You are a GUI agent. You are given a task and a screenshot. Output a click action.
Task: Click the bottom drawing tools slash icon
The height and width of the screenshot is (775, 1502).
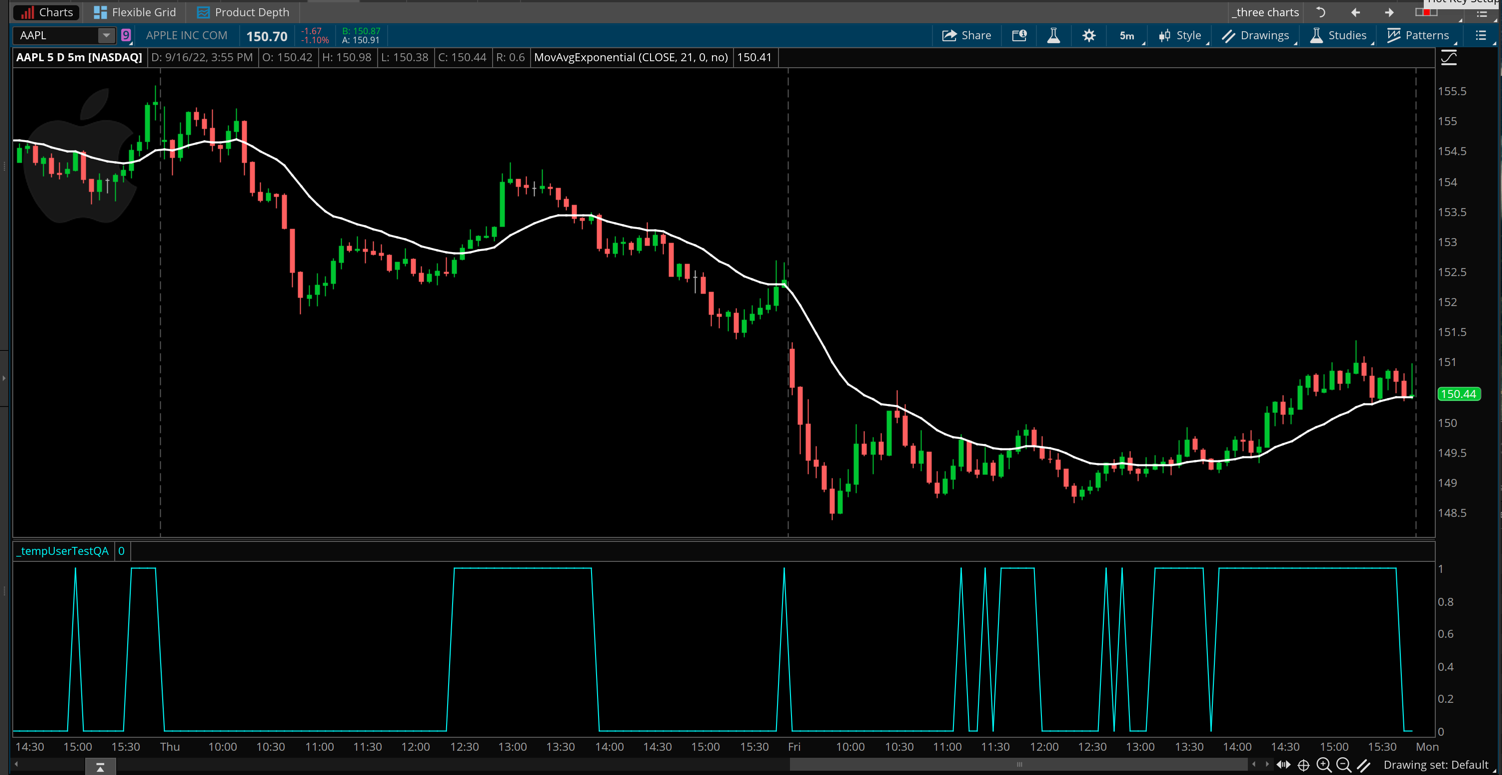click(x=1363, y=765)
